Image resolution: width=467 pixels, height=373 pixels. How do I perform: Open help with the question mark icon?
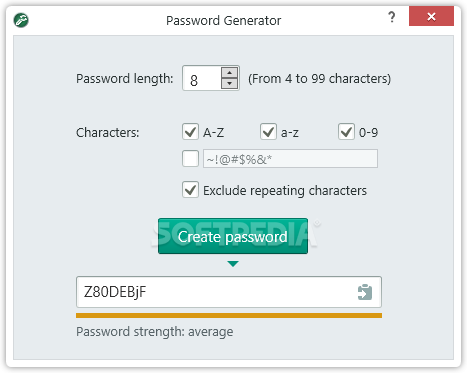pos(392,17)
